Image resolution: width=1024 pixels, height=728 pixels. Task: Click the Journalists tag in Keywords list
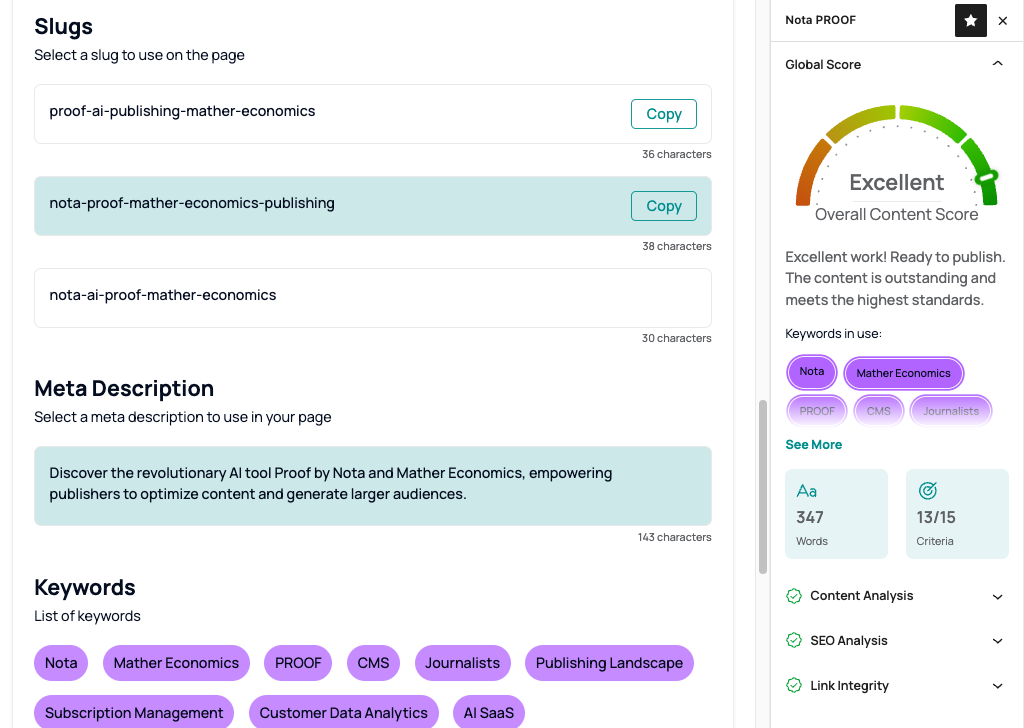click(x=462, y=663)
